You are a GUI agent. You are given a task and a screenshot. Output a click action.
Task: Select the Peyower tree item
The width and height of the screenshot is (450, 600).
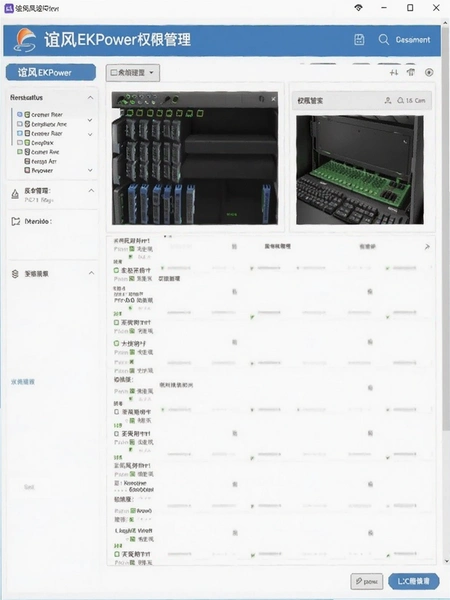click(x=42, y=170)
